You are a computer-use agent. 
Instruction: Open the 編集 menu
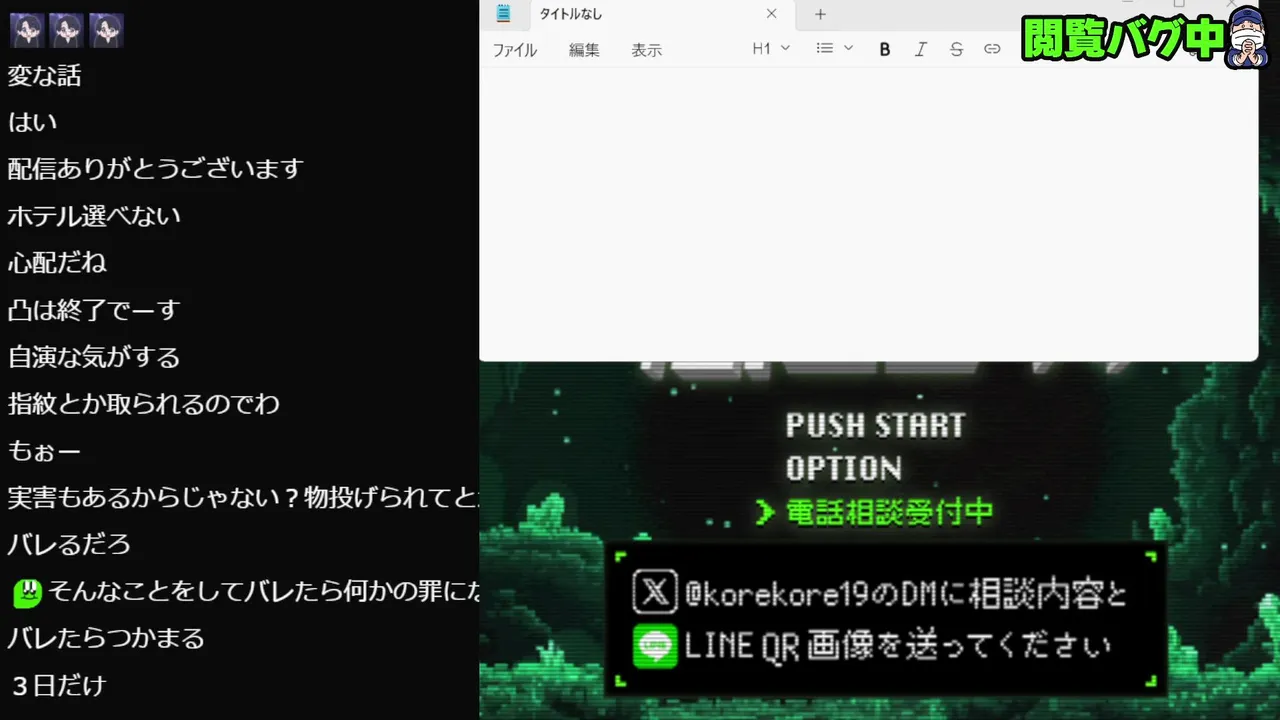584,50
